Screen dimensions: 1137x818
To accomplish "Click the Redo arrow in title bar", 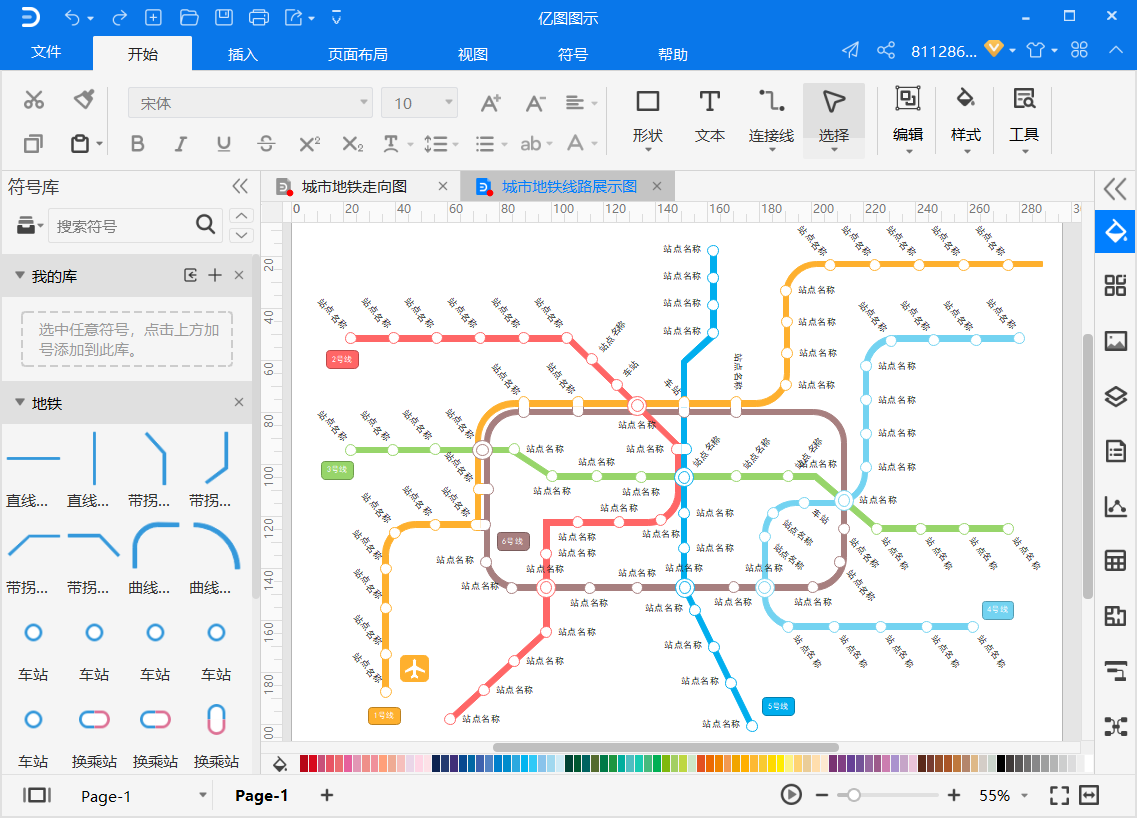I will tap(120, 17).
